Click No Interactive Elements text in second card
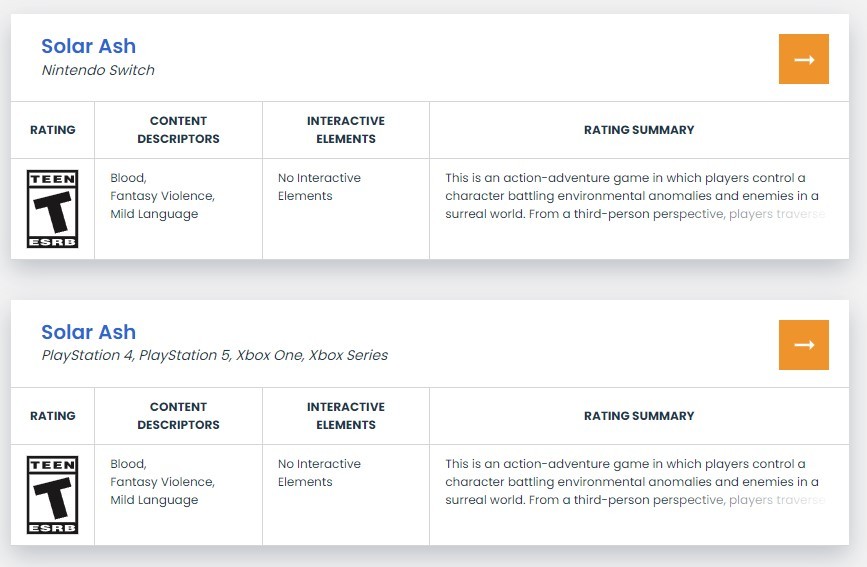 [x=319, y=473]
